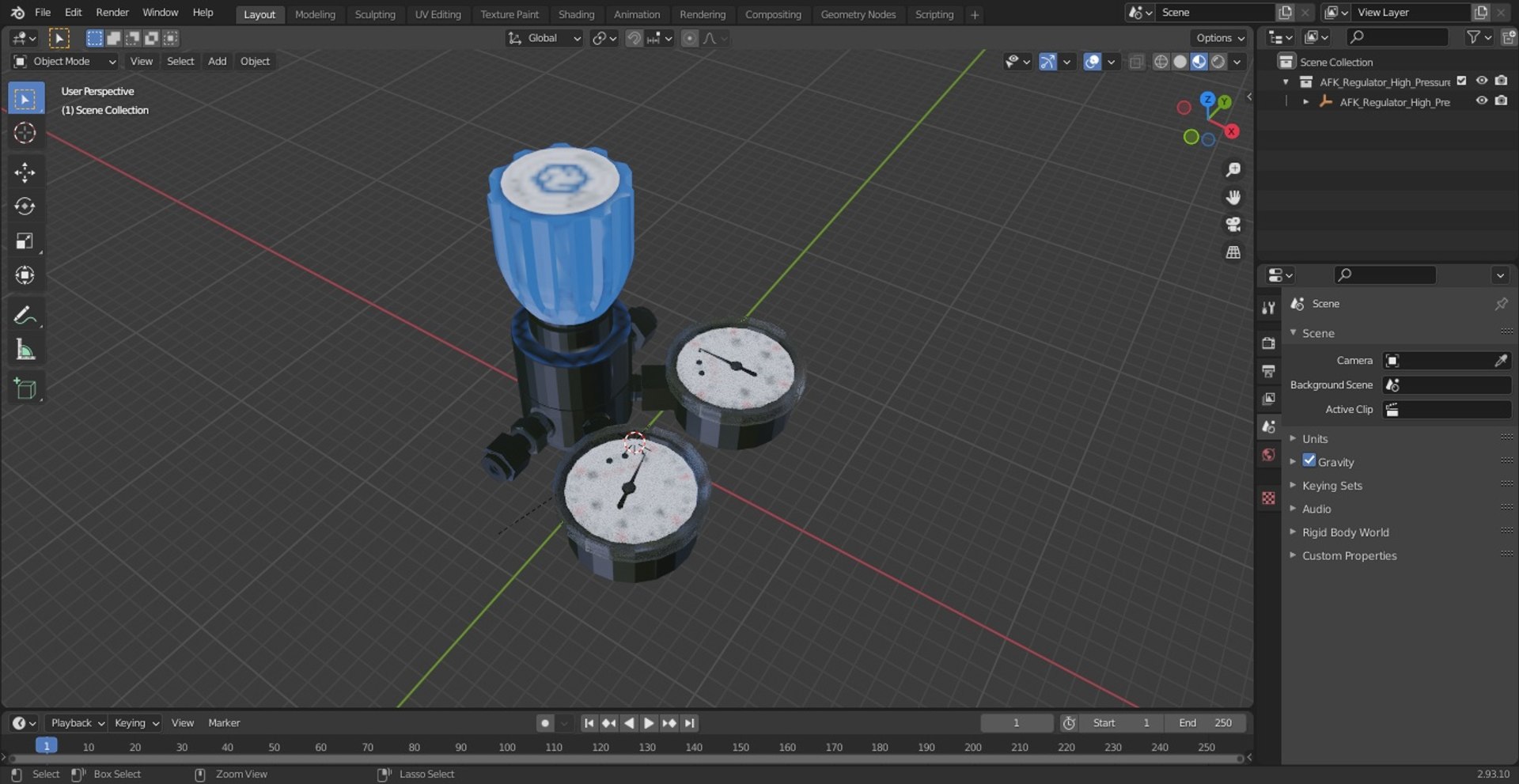Switch perspective/orthographic grid icon

pos(1233,252)
